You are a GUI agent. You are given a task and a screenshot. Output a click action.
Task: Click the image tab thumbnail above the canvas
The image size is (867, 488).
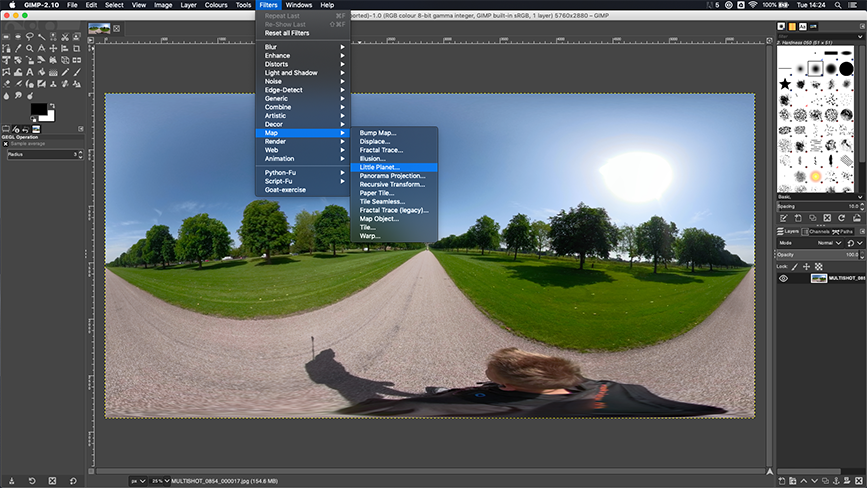99,28
